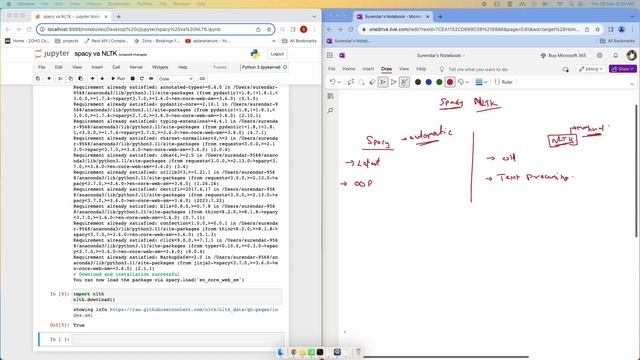The width and height of the screenshot is (640, 360).
Task: Switch to the OneNote Help tab
Action: pos(421,69)
